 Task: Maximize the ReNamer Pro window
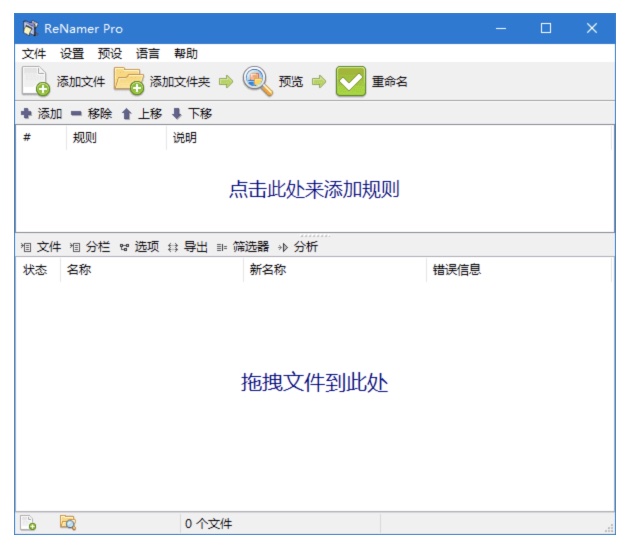(546, 28)
